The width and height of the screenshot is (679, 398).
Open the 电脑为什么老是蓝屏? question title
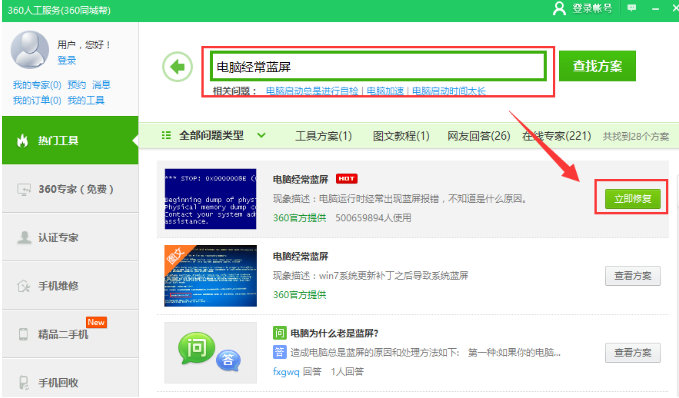click(334, 333)
